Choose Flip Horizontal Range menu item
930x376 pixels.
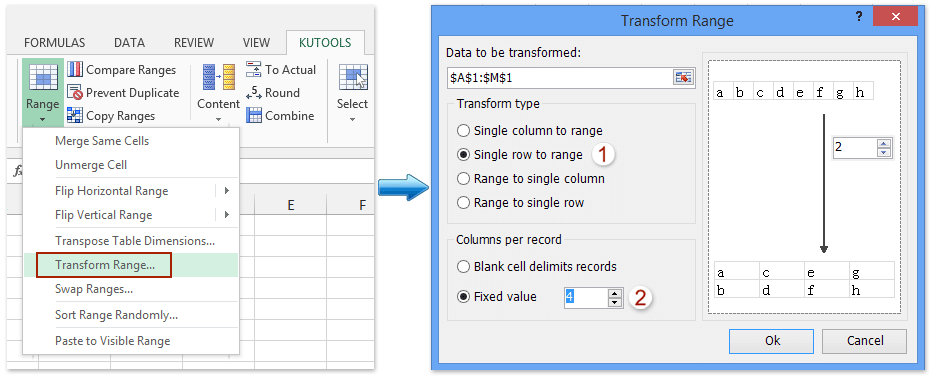click(x=130, y=191)
